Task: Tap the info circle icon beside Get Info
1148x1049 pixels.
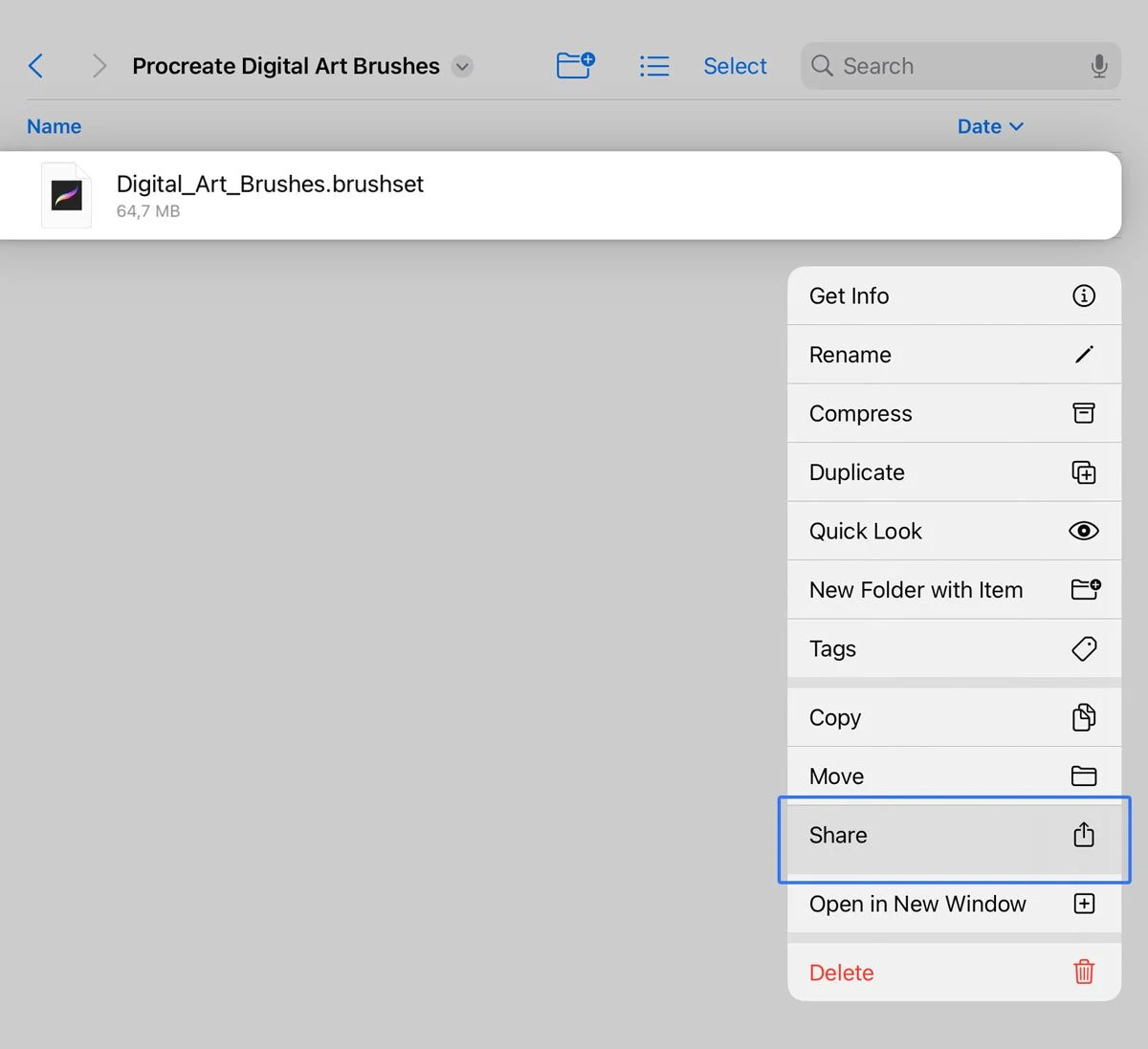Action: tap(1084, 295)
